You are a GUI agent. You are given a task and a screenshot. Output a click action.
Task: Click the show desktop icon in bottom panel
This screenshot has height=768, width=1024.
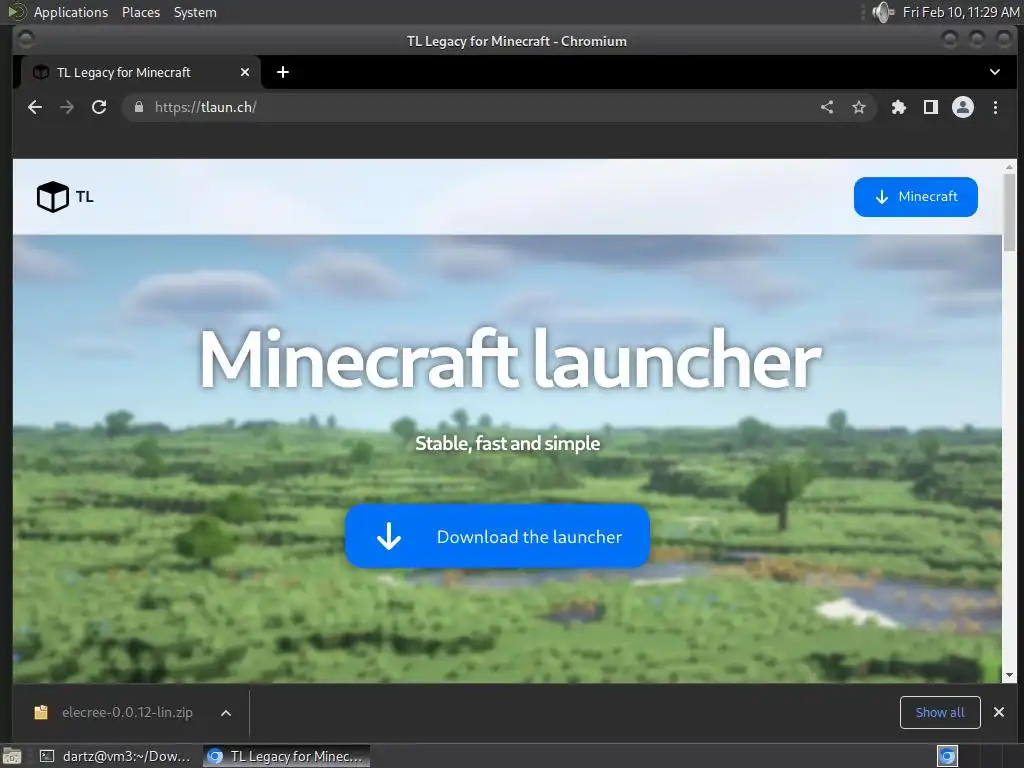pyautogui.click(x=12, y=756)
